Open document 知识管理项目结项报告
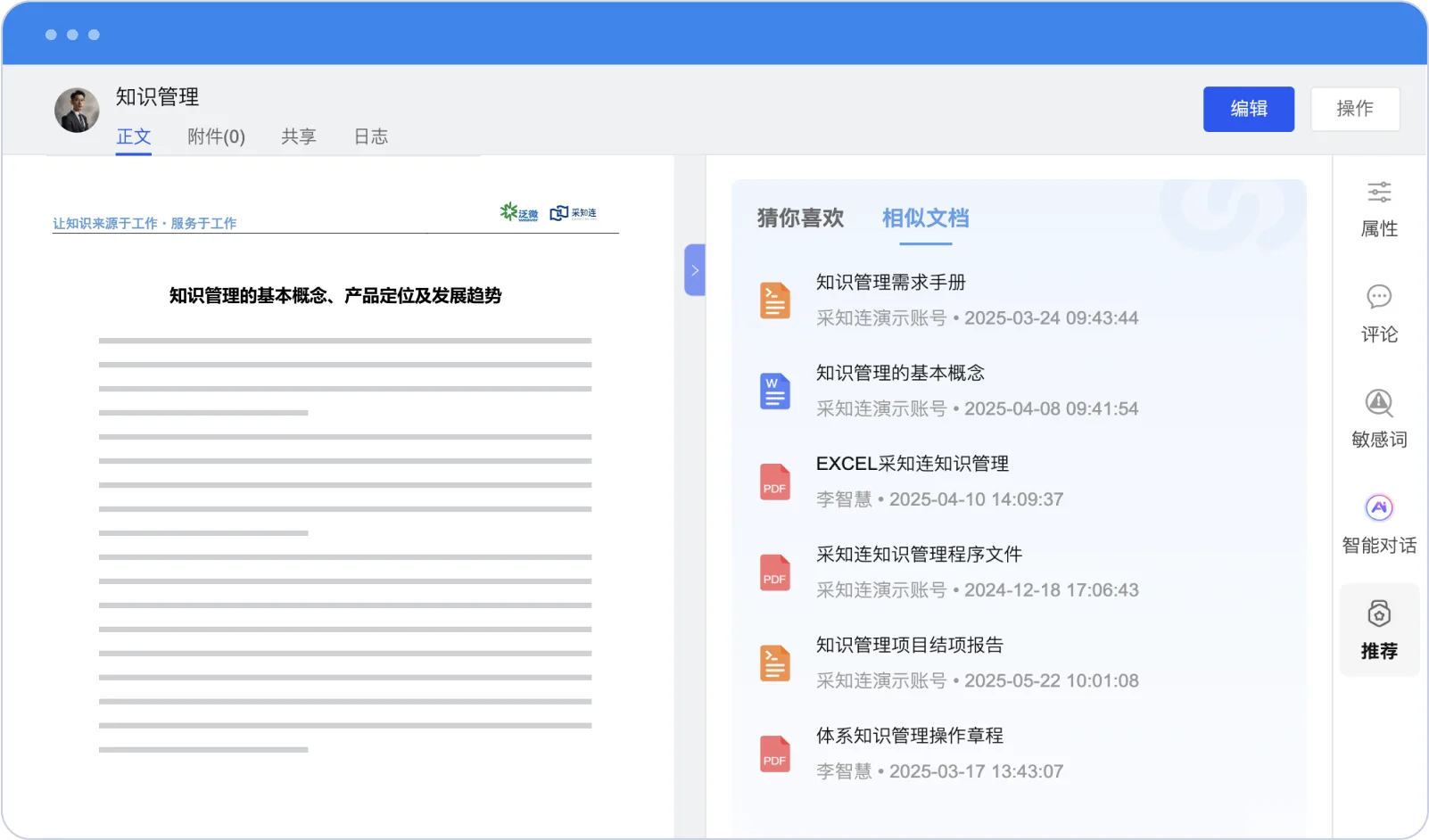Image resolution: width=1429 pixels, height=840 pixels. 910,645
